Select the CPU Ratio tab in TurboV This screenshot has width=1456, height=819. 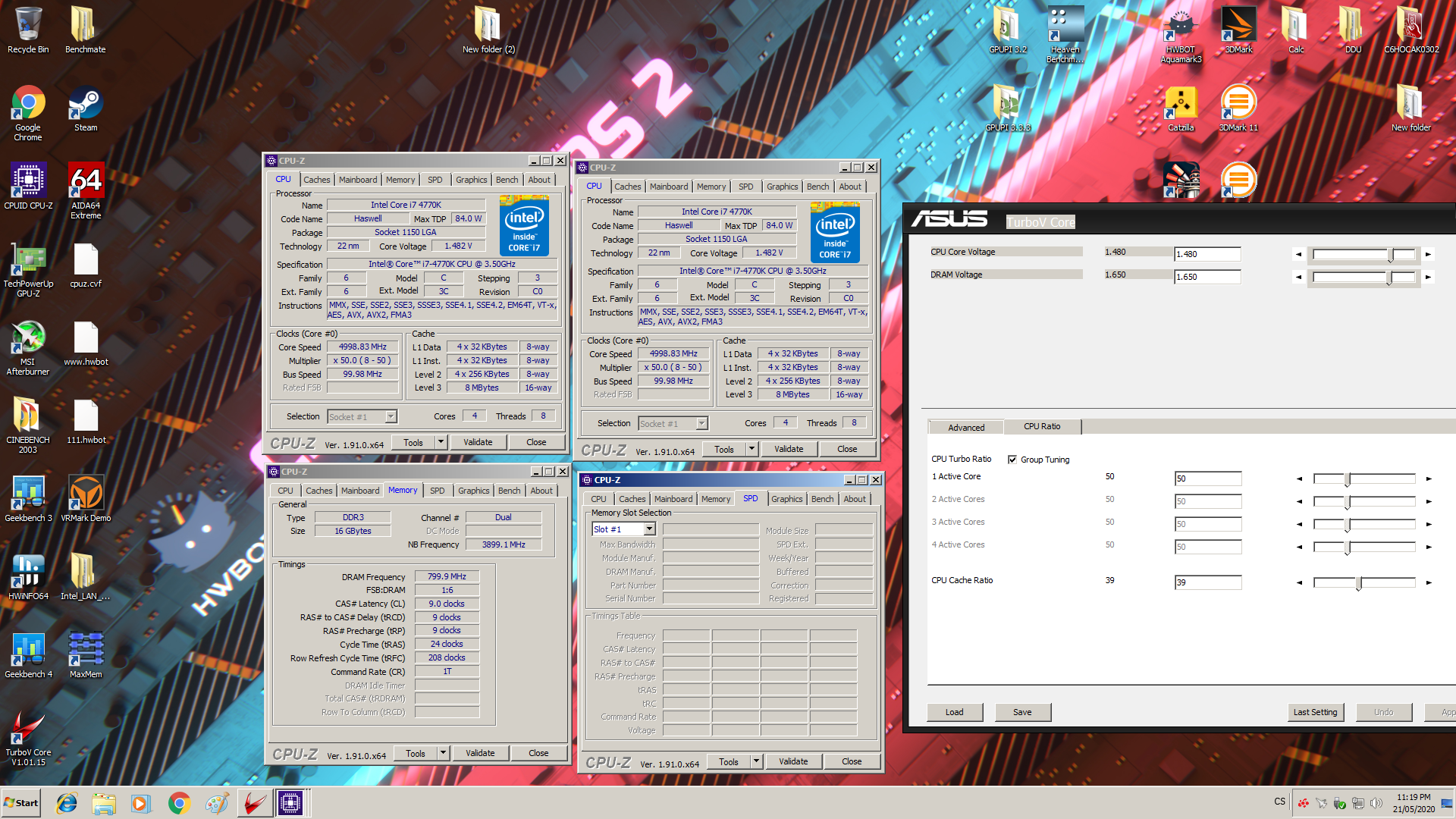1042,426
